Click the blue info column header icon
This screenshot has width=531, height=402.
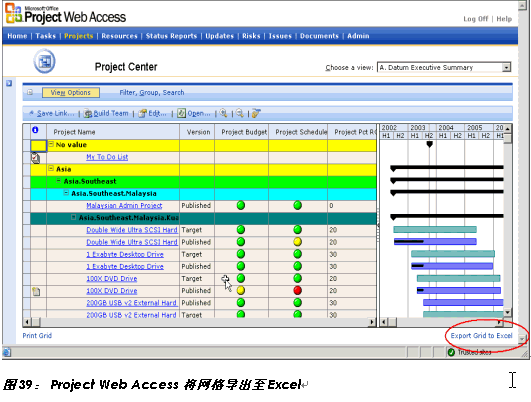click(x=35, y=130)
